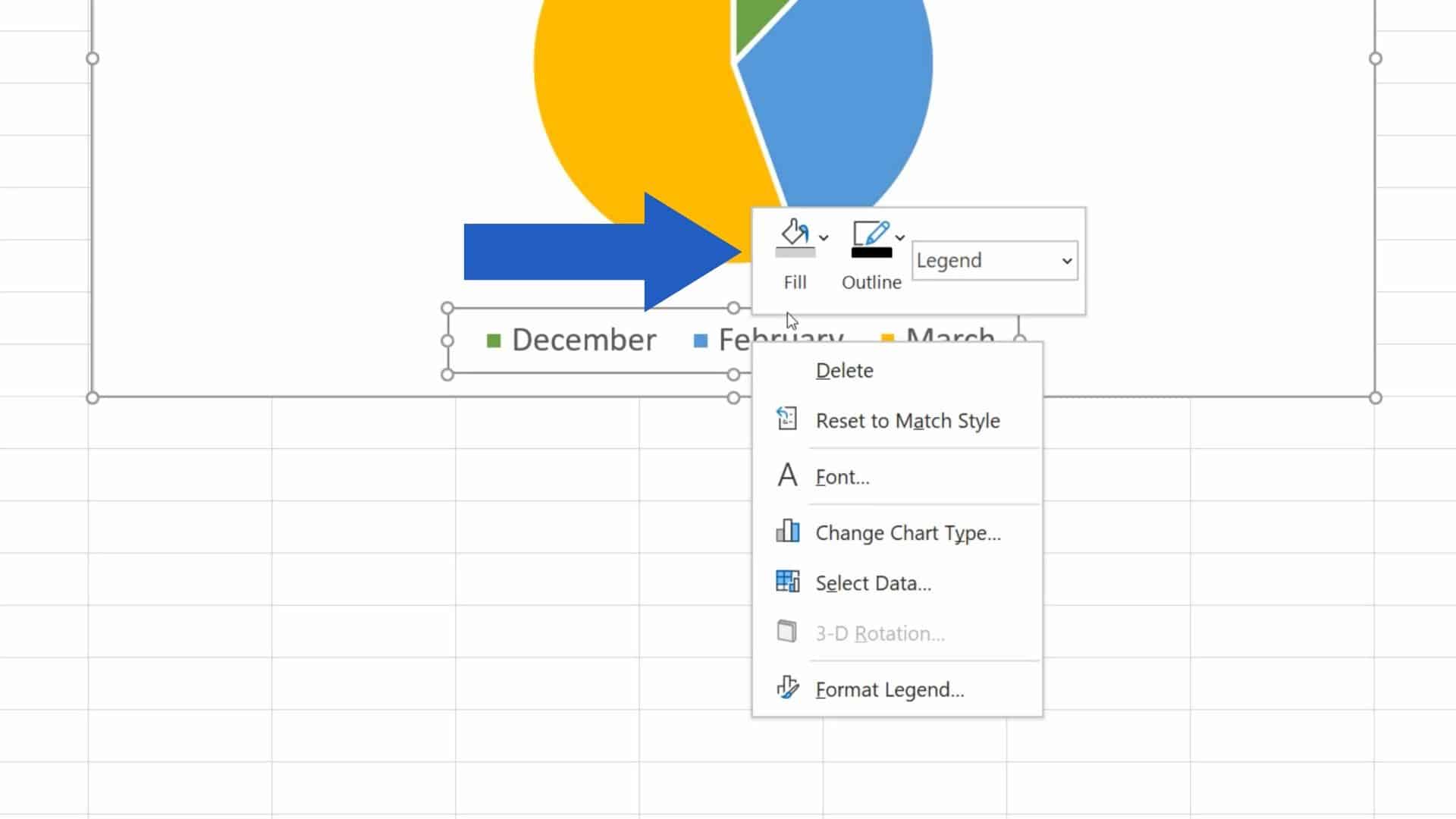
Task: Choose Delete from the context menu
Action: tap(897, 371)
